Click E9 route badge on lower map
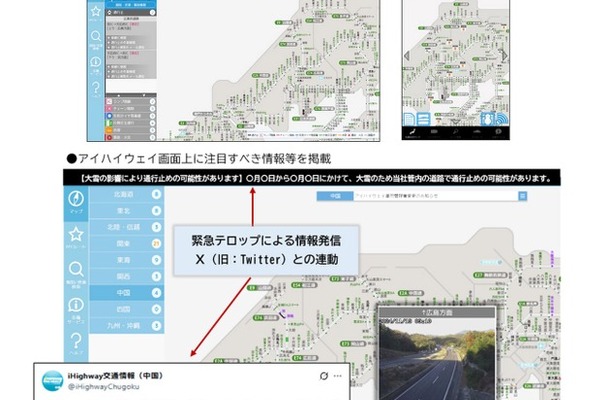The image size is (610, 400). coord(259,288)
